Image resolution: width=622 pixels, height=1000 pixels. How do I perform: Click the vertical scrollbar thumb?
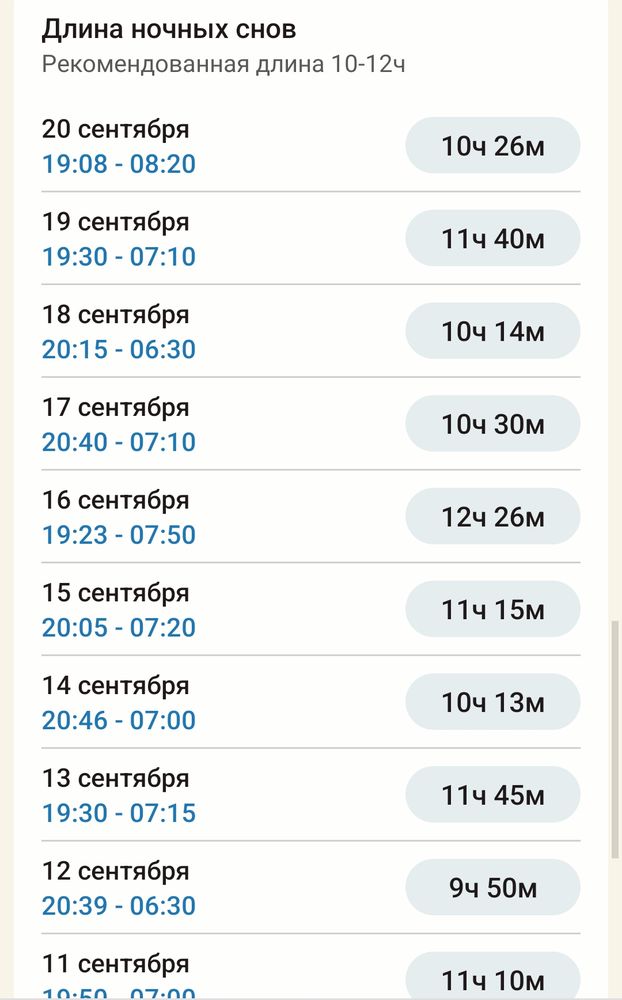pyautogui.click(x=615, y=740)
